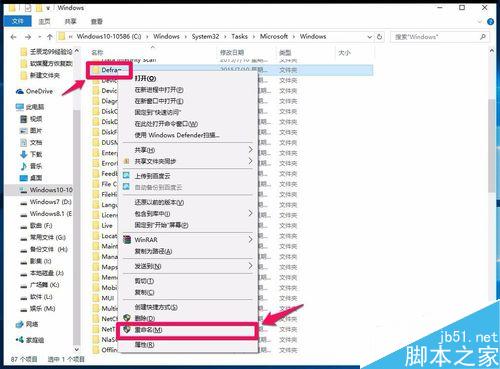This screenshot has height=369, width=500.
Task: Go back with the Back arrow
Action: [14, 37]
